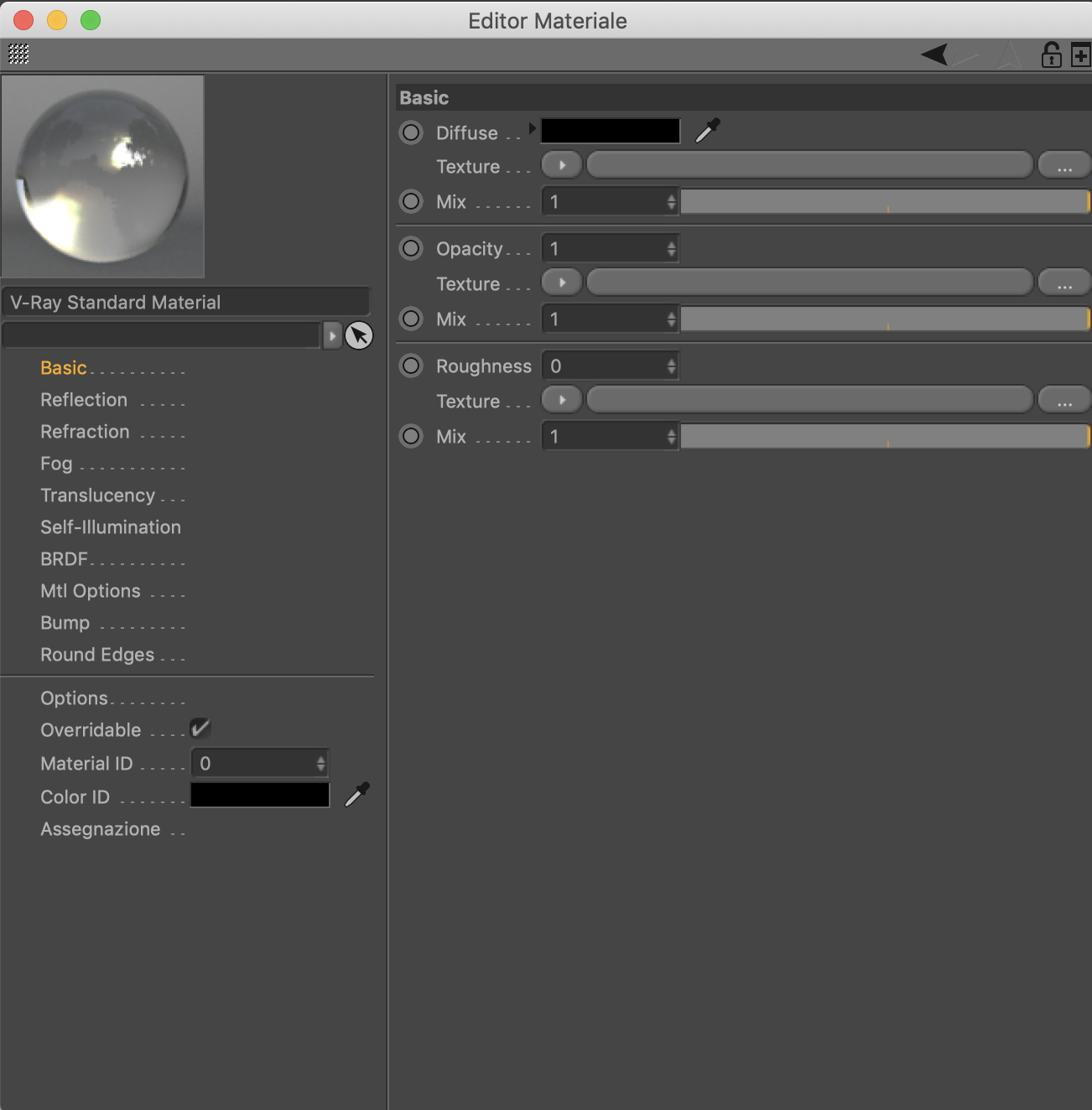The image size is (1092, 1110).
Task: Open Diffuse Texture arrow menu
Action: pyautogui.click(x=562, y=165)
